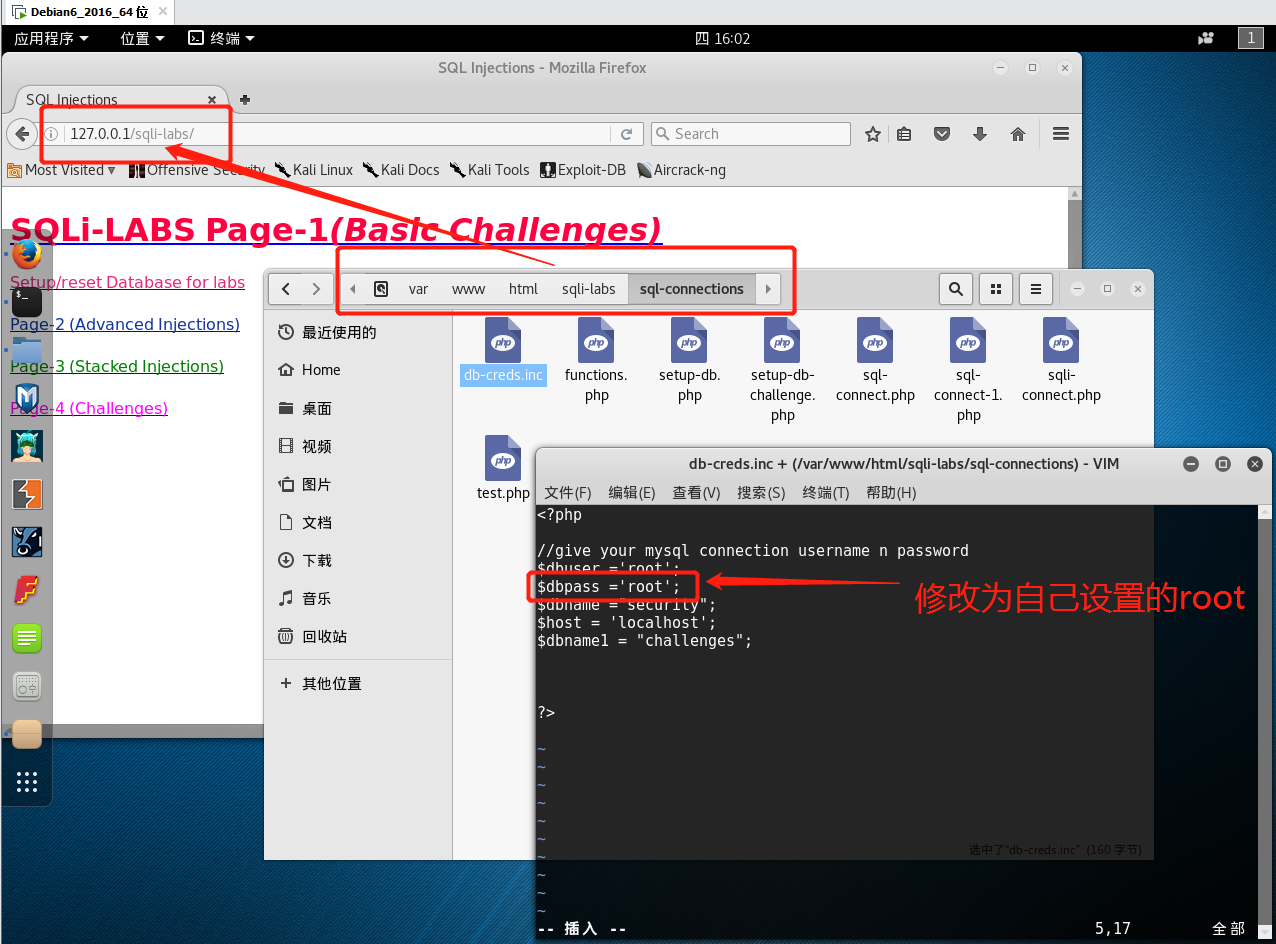Expand path bar right scroll arrow
This screenshot has width=1276, height=944.
[x=768, y=289]
